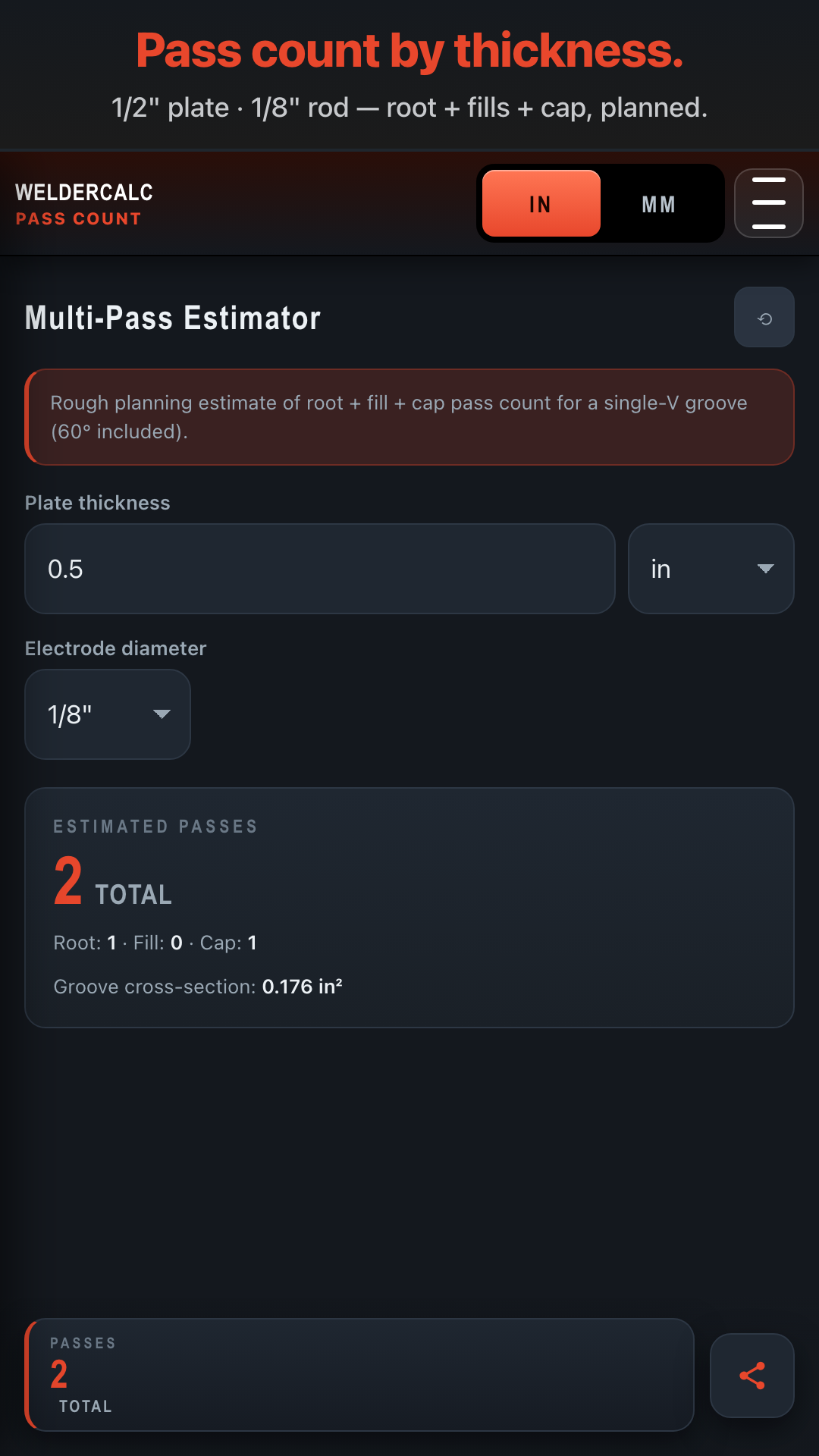Tap the PASS COUNT label under the logo
The image size is (819, 1456).
[79, 219]
